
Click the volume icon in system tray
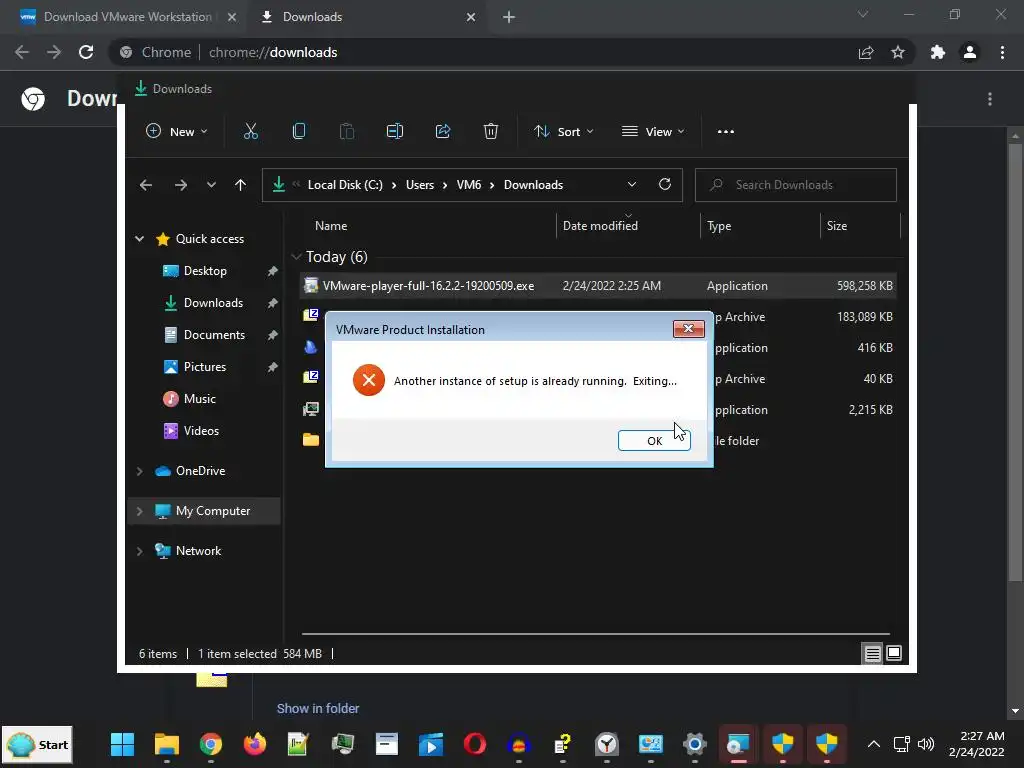tap(925, 744)
